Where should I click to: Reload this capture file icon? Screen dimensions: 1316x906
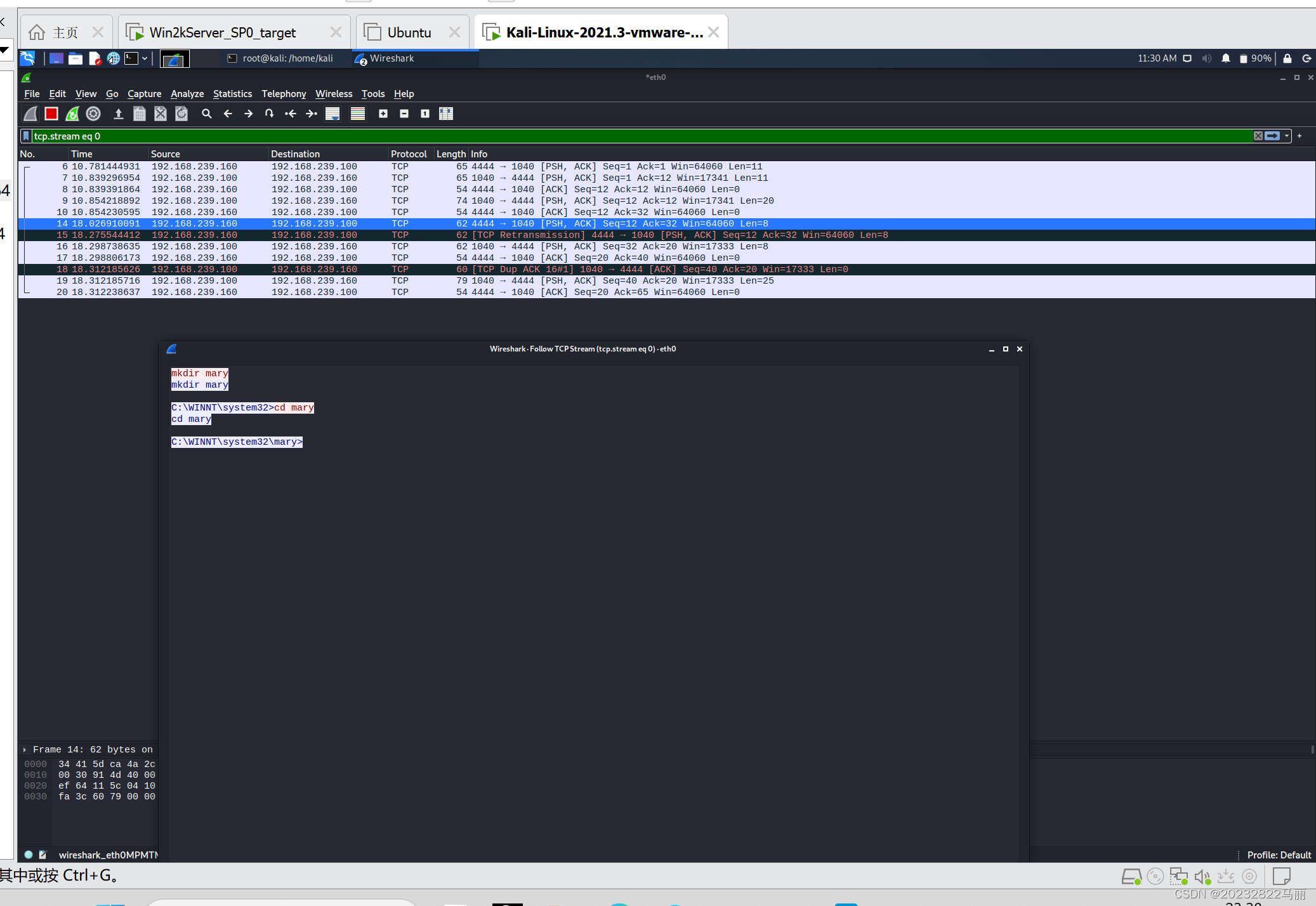click(181, 114)
